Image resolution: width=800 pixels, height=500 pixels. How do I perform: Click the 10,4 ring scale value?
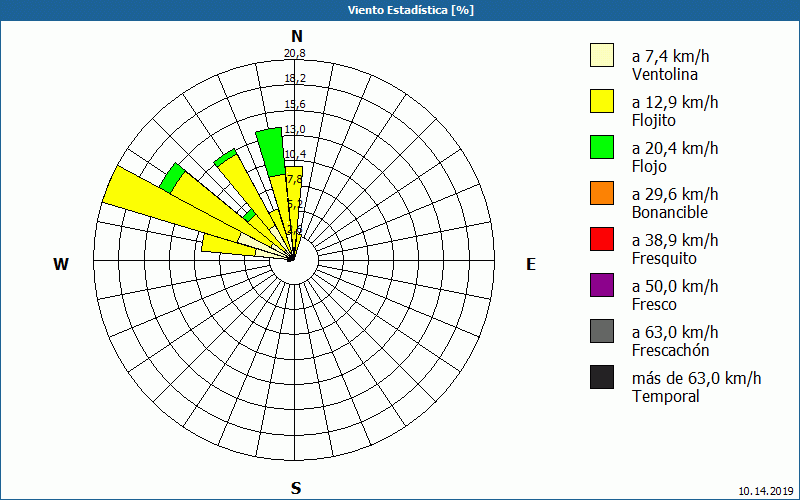pyautogui.click(x=295, y=154)
